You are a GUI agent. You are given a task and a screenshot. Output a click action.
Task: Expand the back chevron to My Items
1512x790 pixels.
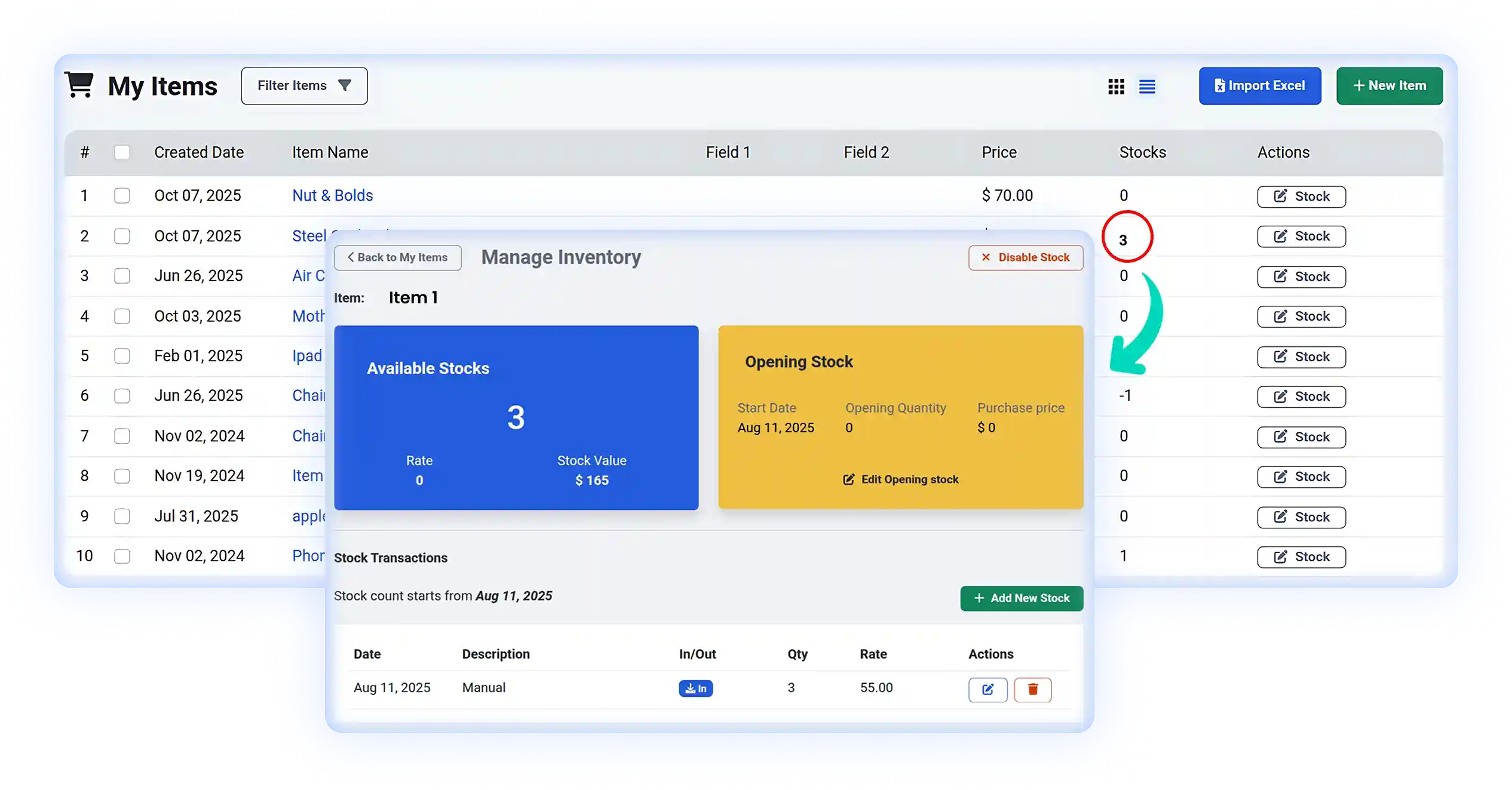tap(351, 257)
